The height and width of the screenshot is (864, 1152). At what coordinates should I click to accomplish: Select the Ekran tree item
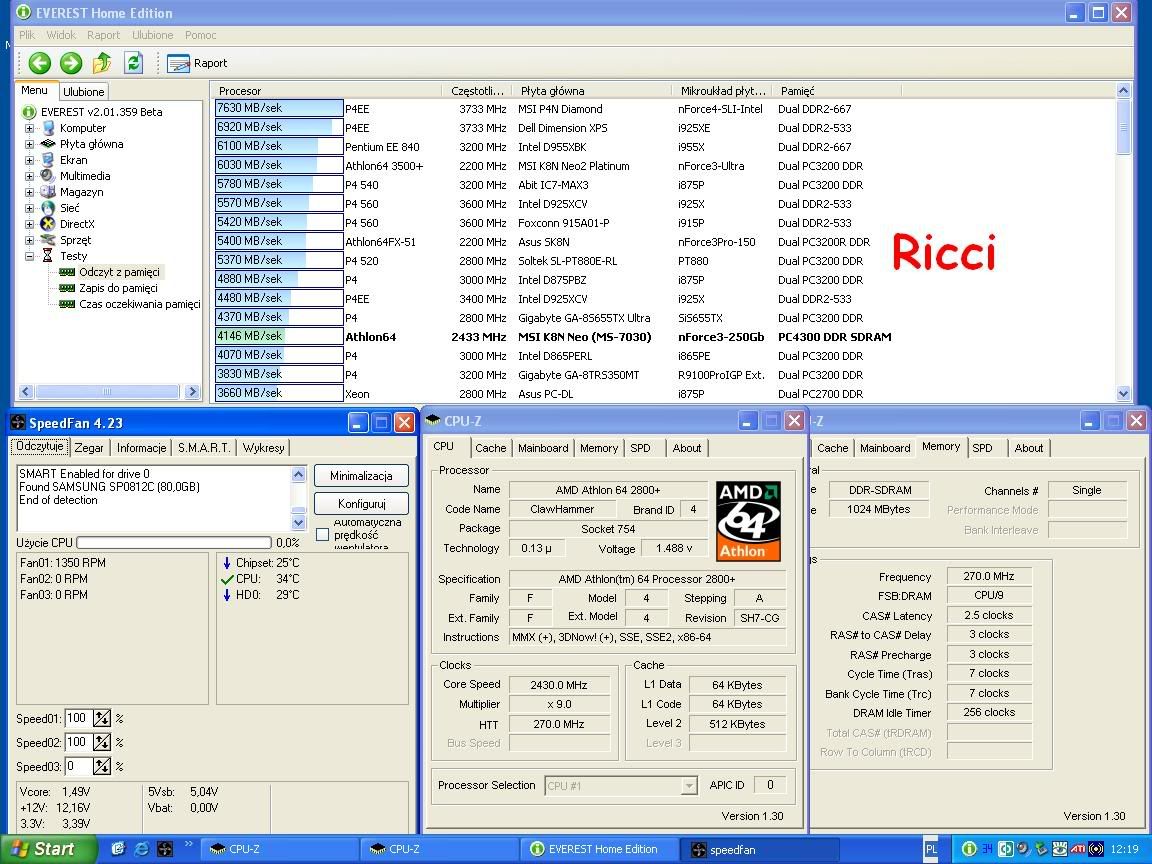coord(73,160)
